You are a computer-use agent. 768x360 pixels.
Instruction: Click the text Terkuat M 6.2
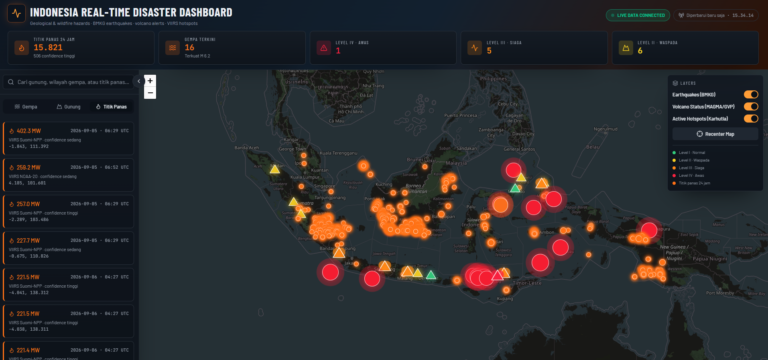[x=197, y=56]
